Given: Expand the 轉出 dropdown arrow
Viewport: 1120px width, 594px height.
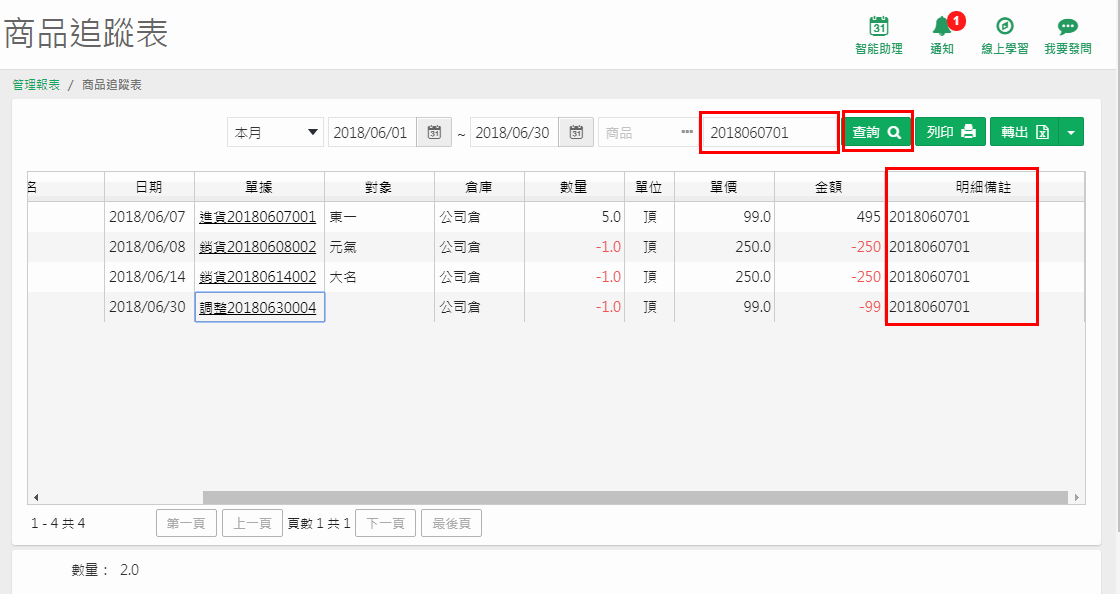Looking at the screenshot, I should (1071, 132).
